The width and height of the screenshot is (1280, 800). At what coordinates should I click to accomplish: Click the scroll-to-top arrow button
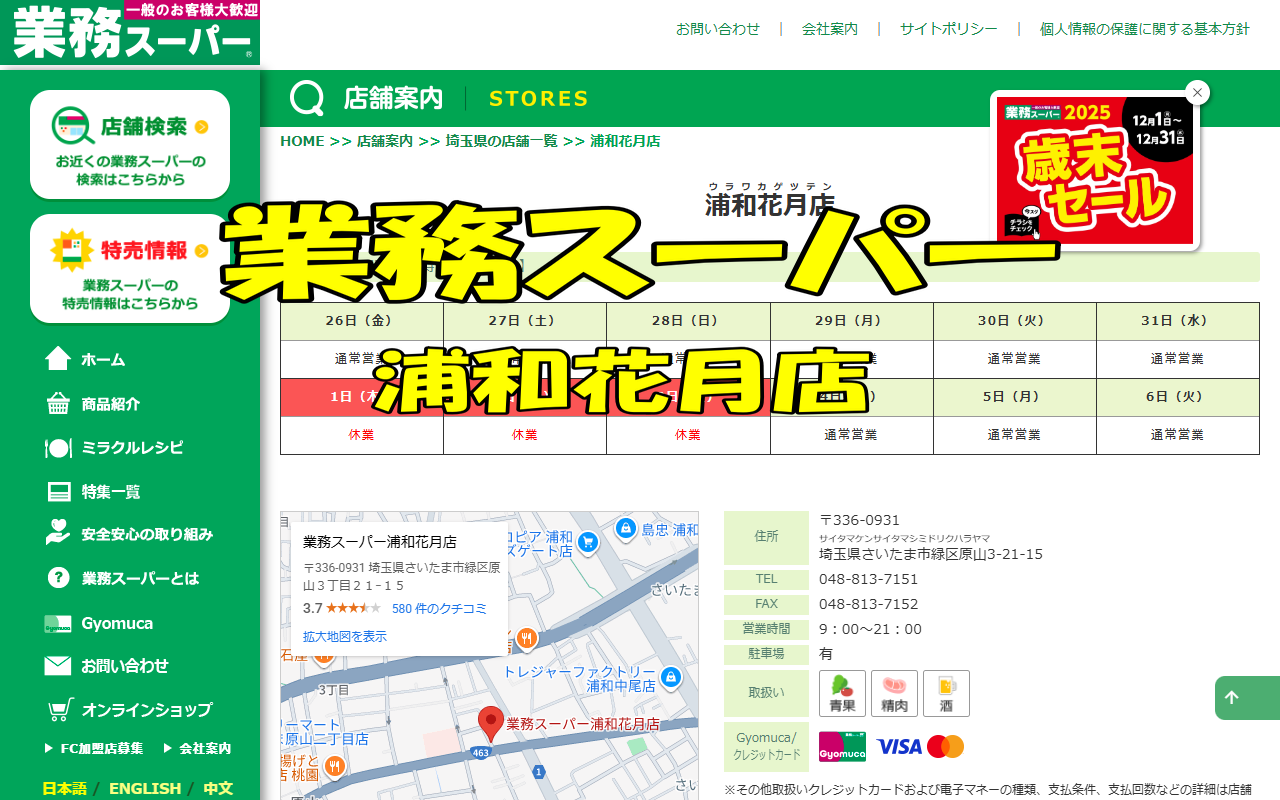click(1232, 698)
